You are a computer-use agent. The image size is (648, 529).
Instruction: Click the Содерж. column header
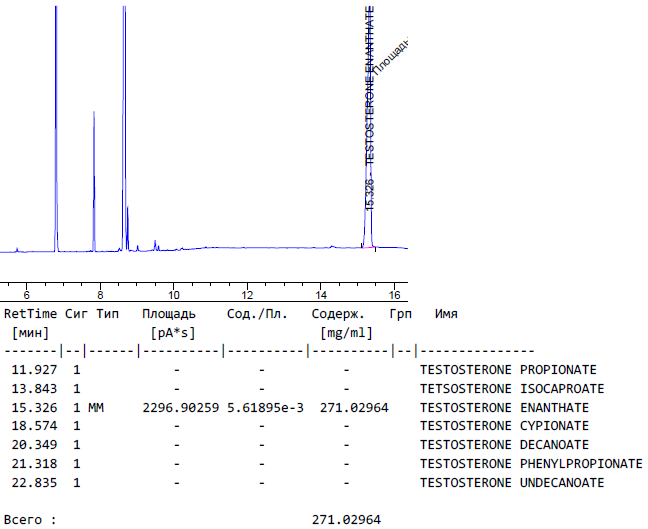(x=338, y=314)
